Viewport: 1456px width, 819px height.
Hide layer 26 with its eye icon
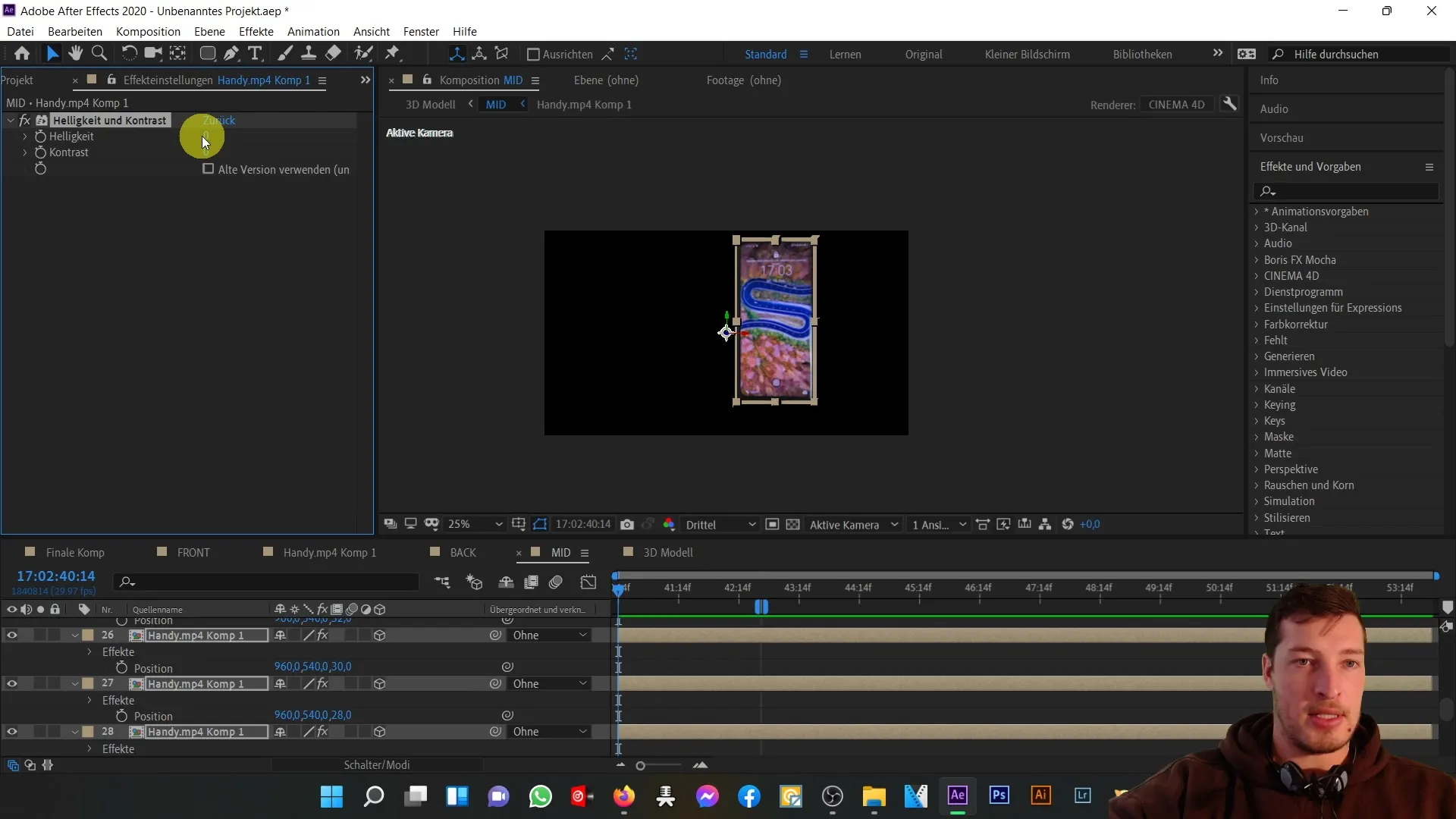[12, 635]
